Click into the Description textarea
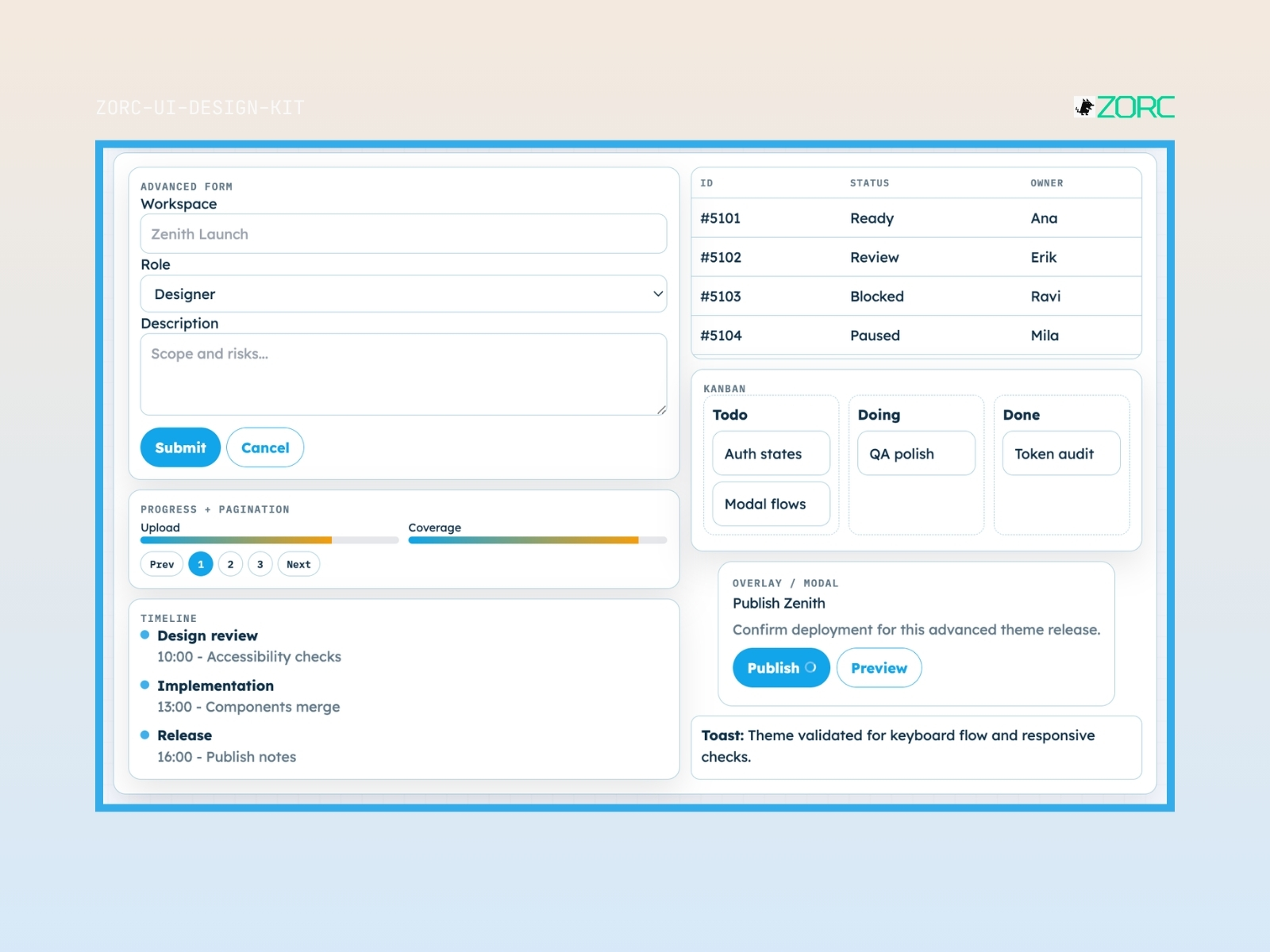 point(403,374)
